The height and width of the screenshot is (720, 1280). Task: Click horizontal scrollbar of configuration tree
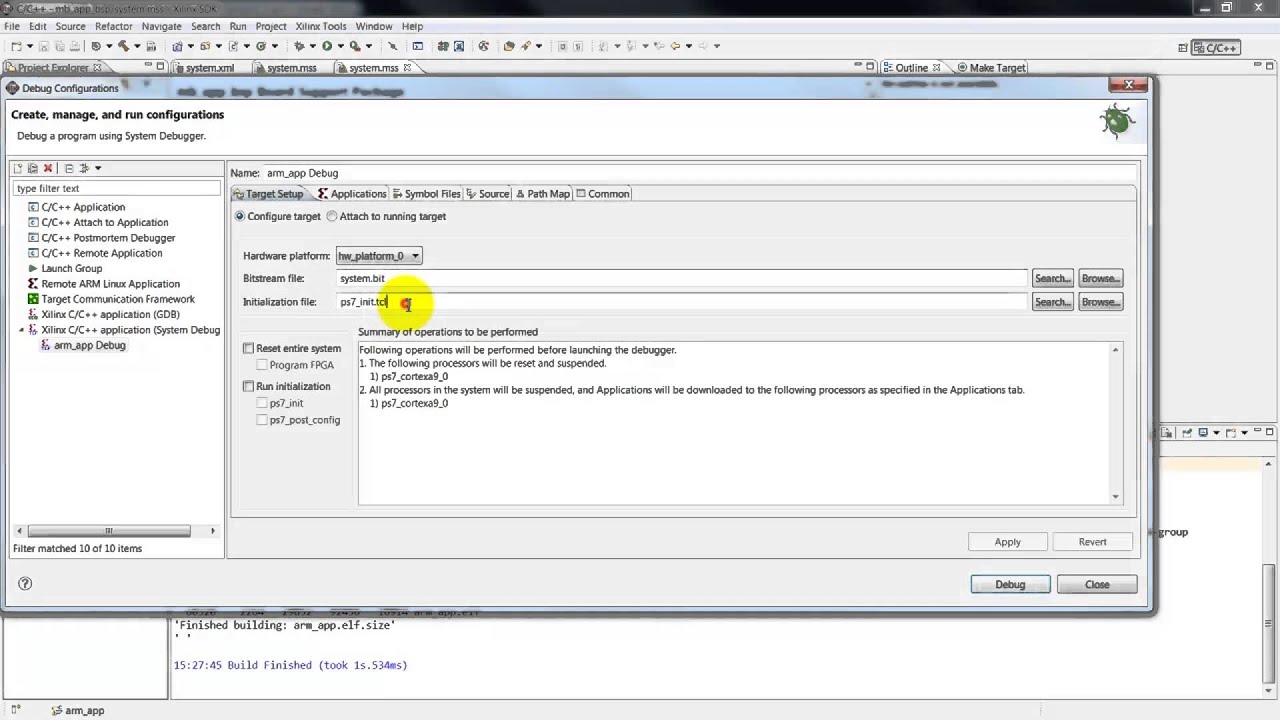click(109, 531)
